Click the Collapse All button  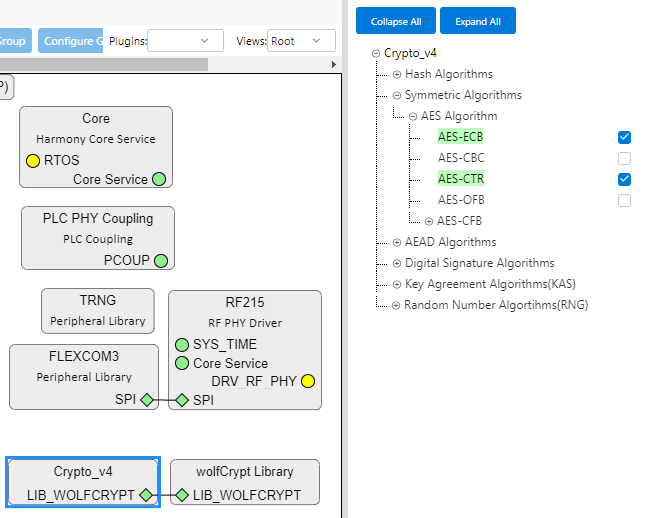[396, 21]
